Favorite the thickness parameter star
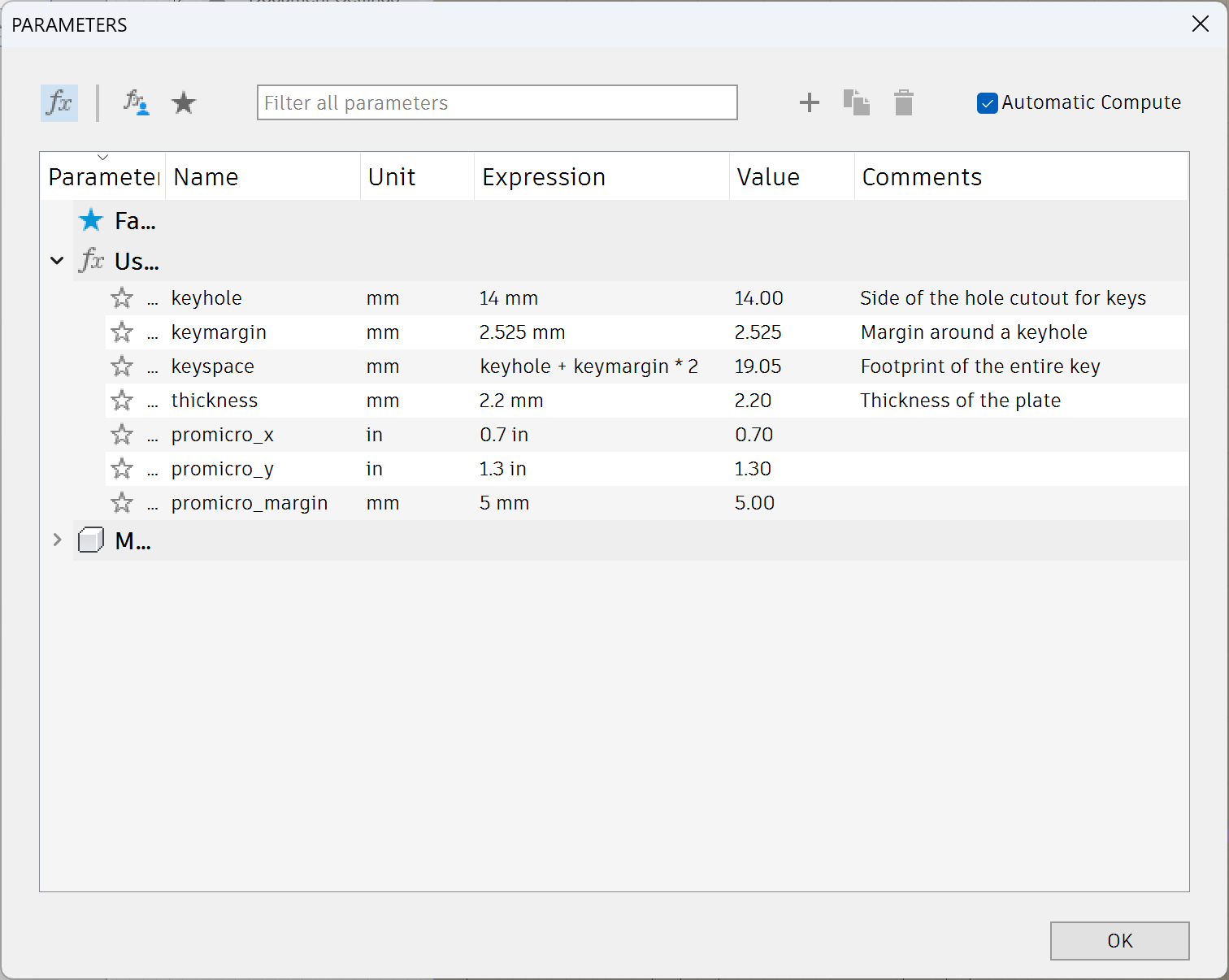The image size is (1229, 980). [122, 401]
